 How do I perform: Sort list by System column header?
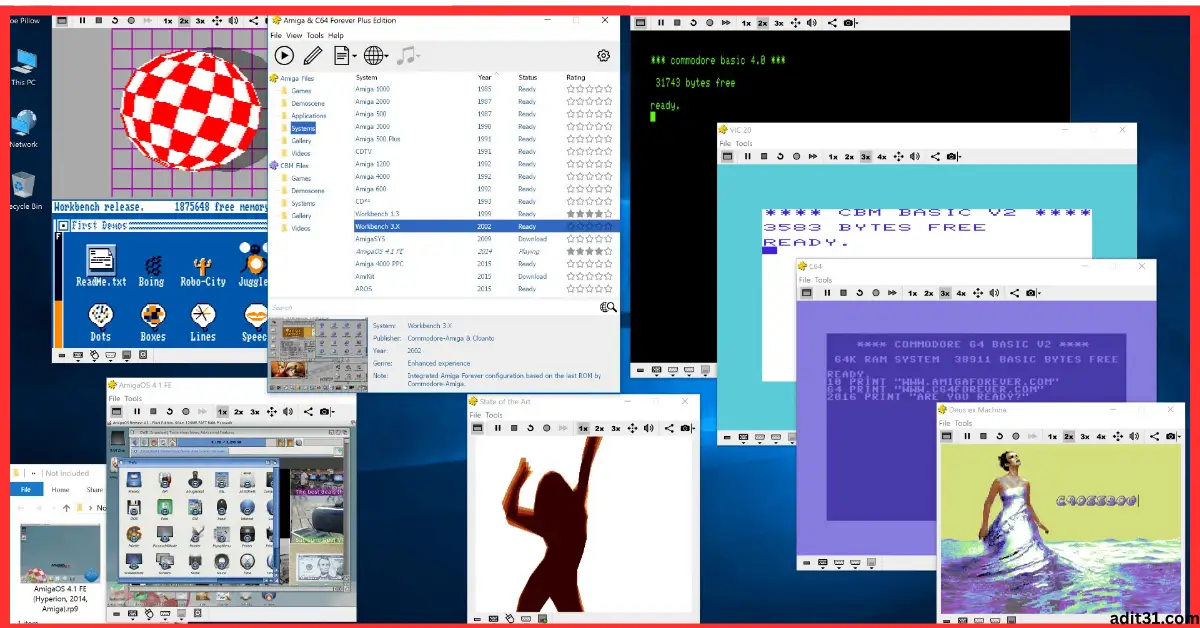click(x=367, y=77)
